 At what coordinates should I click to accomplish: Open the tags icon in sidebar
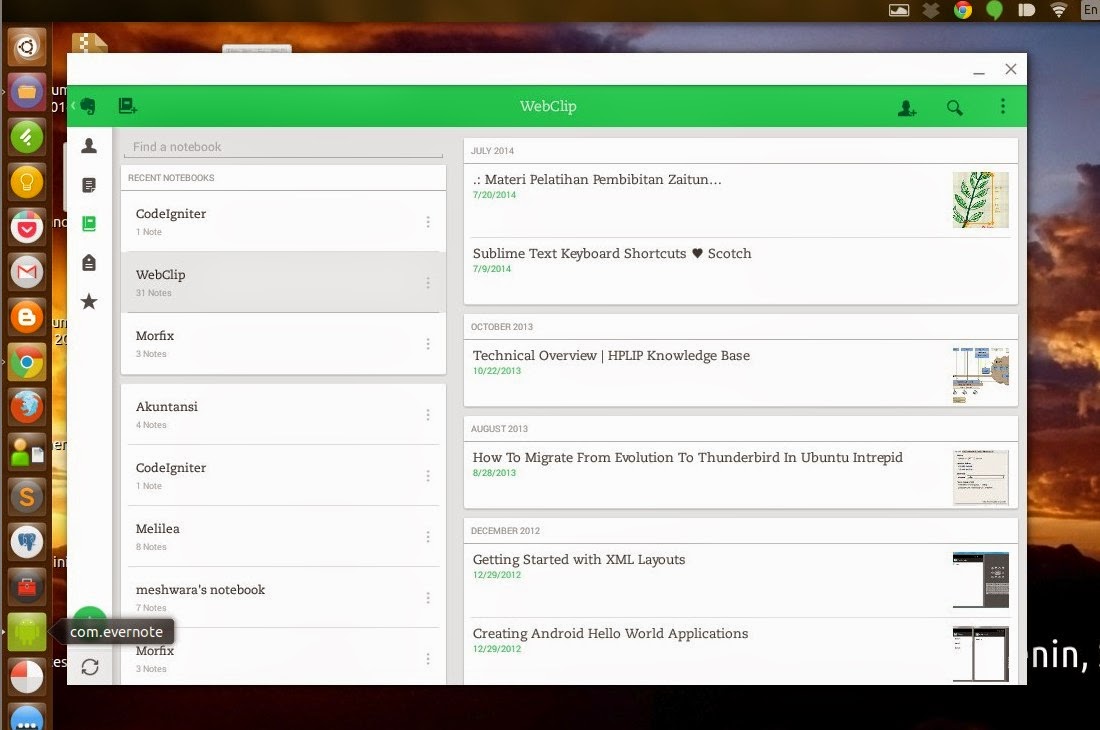89,263
